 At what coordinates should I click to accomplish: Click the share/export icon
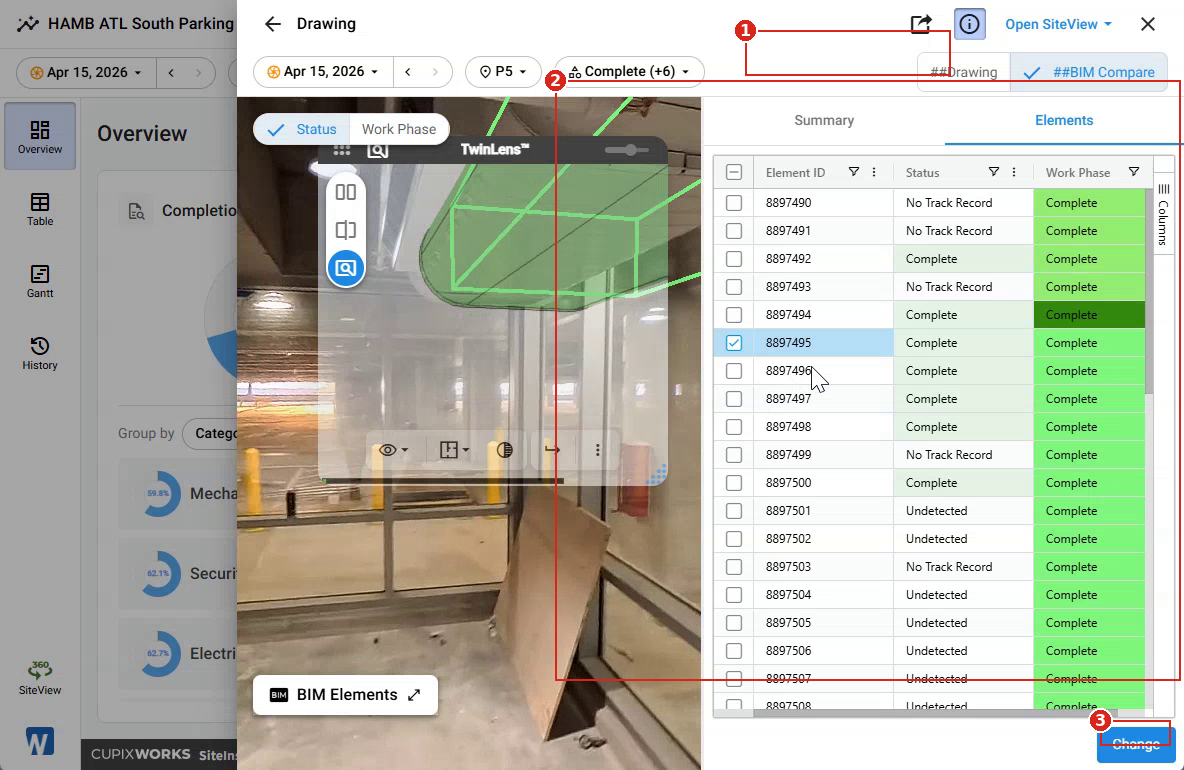coord(921,24)
